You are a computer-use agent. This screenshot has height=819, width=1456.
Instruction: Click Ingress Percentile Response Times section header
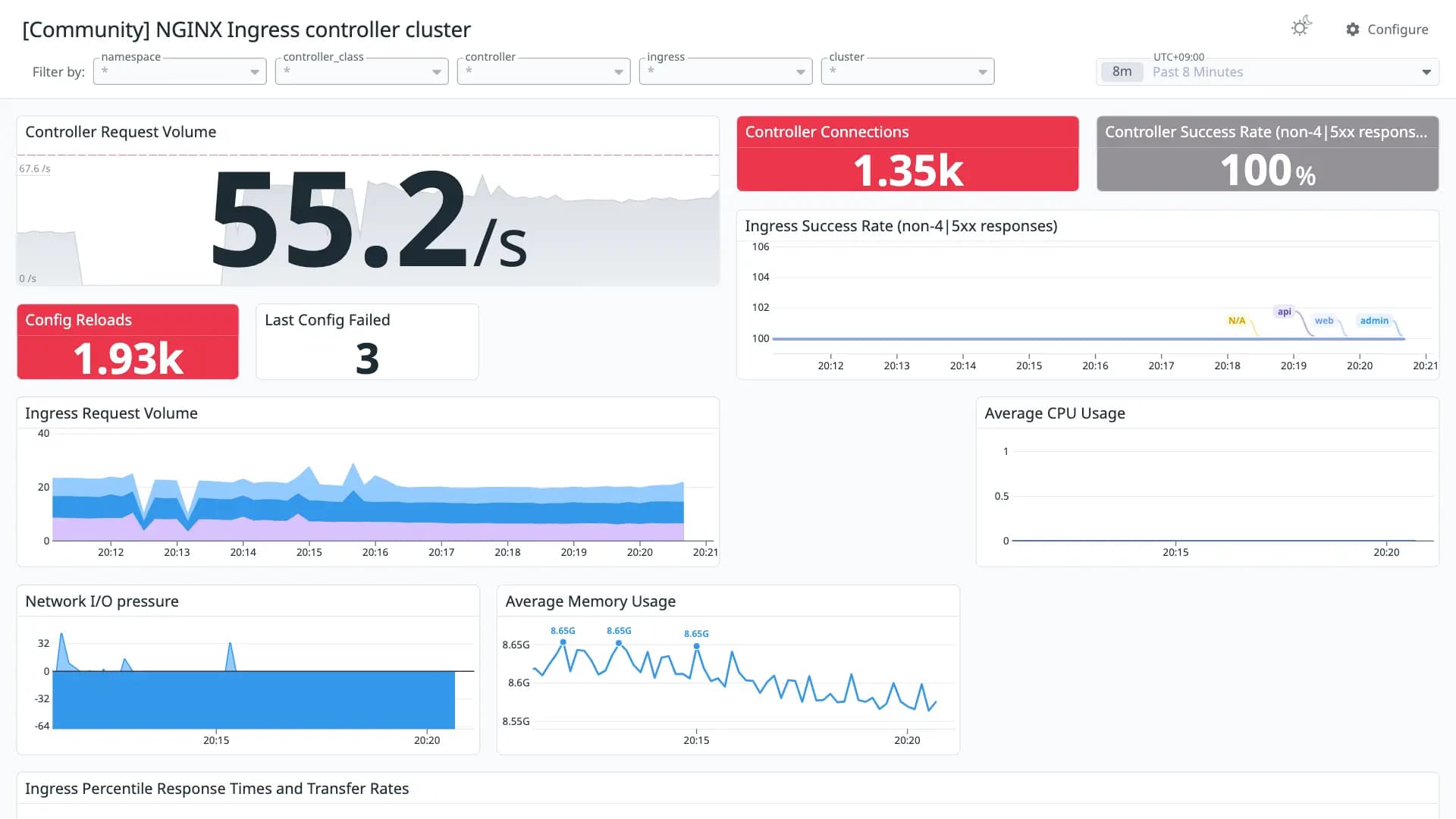click(217, 789)
